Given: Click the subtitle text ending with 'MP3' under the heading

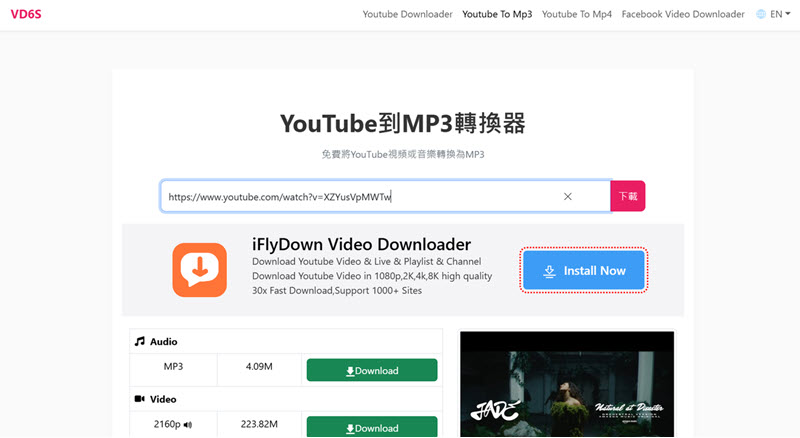Looking at the screenshot, I should tap(403, 154).
